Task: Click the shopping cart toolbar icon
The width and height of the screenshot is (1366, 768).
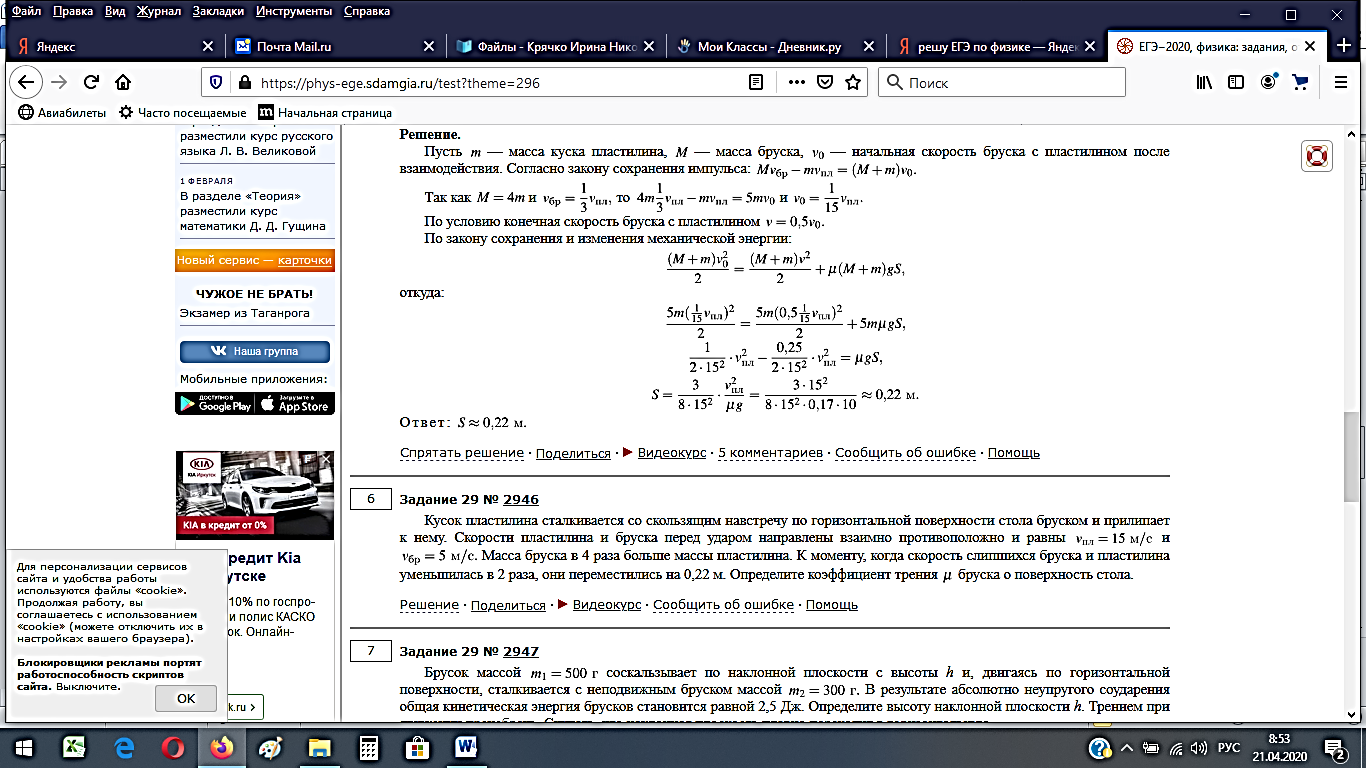Action: (x=1301, y=83)
